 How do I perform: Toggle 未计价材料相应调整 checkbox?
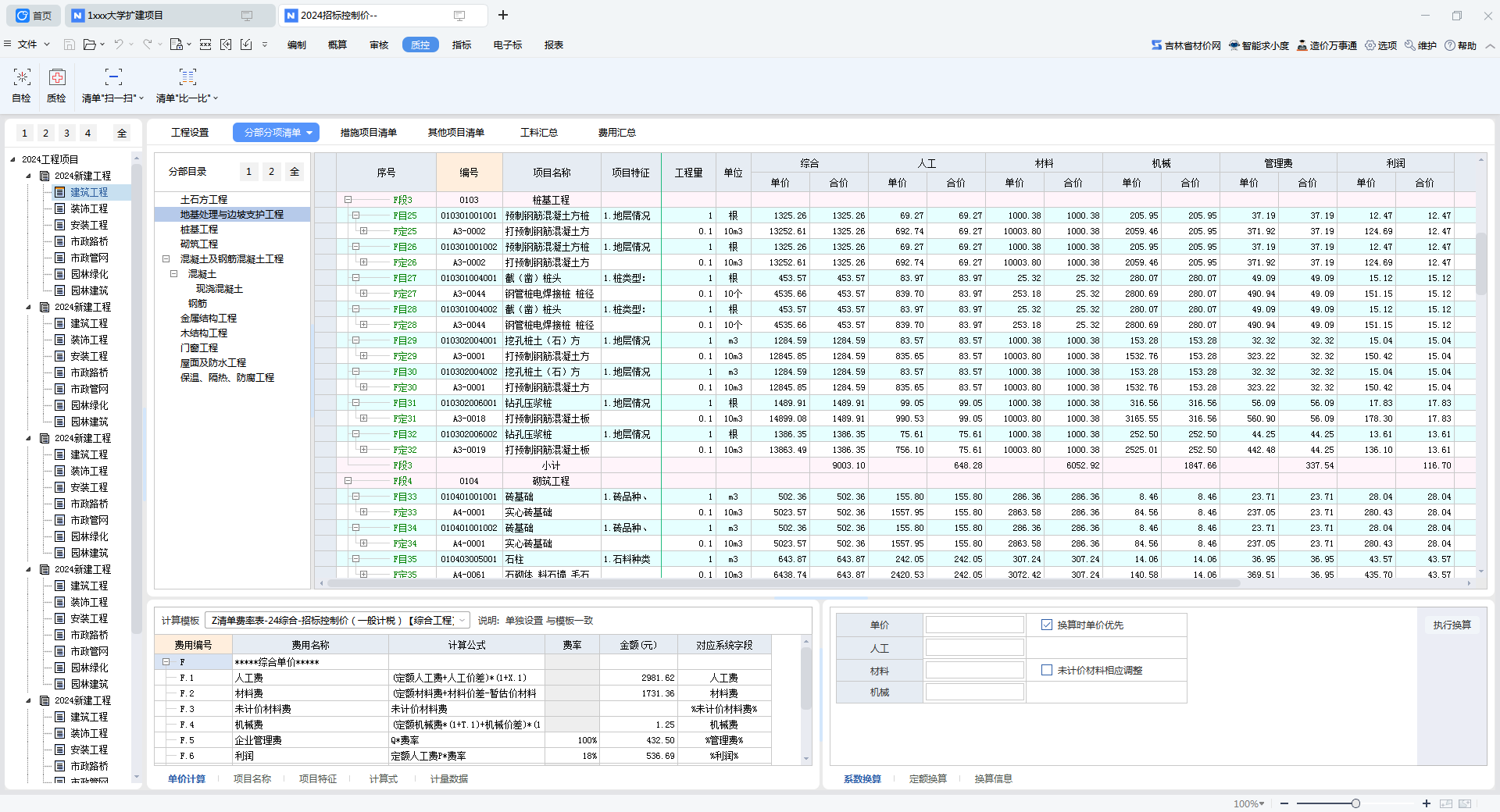[x=1047, y=670]
